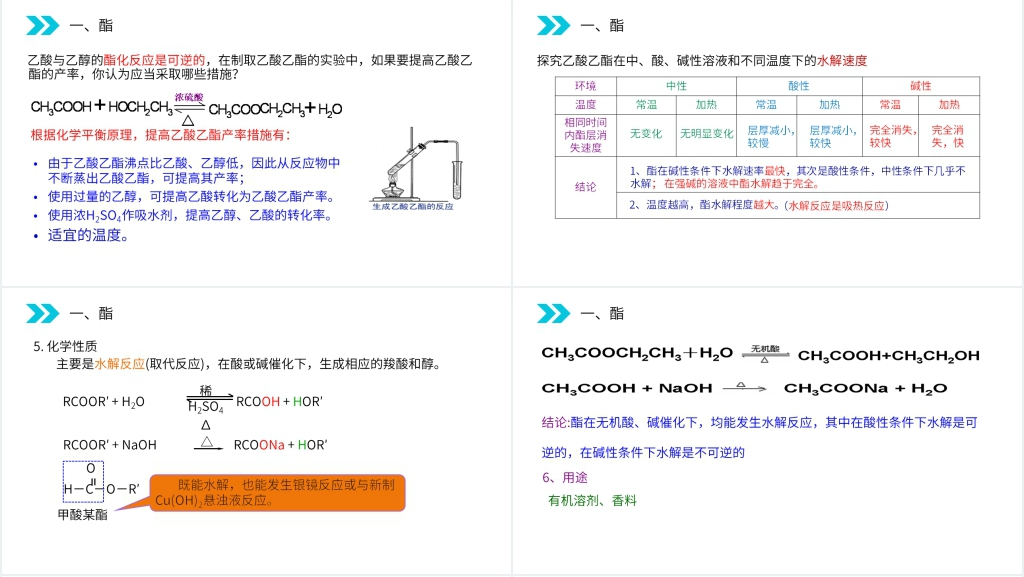The height and width of the screenshot is (577, 1024).
Task: Click the 6、用途 purple heading
Action: pos(565,477)
